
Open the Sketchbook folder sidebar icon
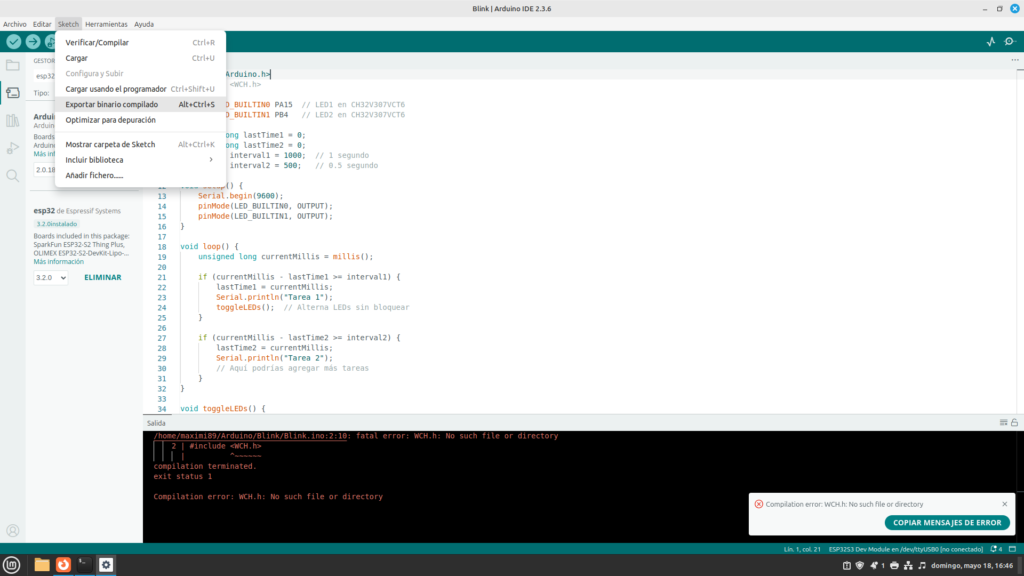(x=13, y=66)
